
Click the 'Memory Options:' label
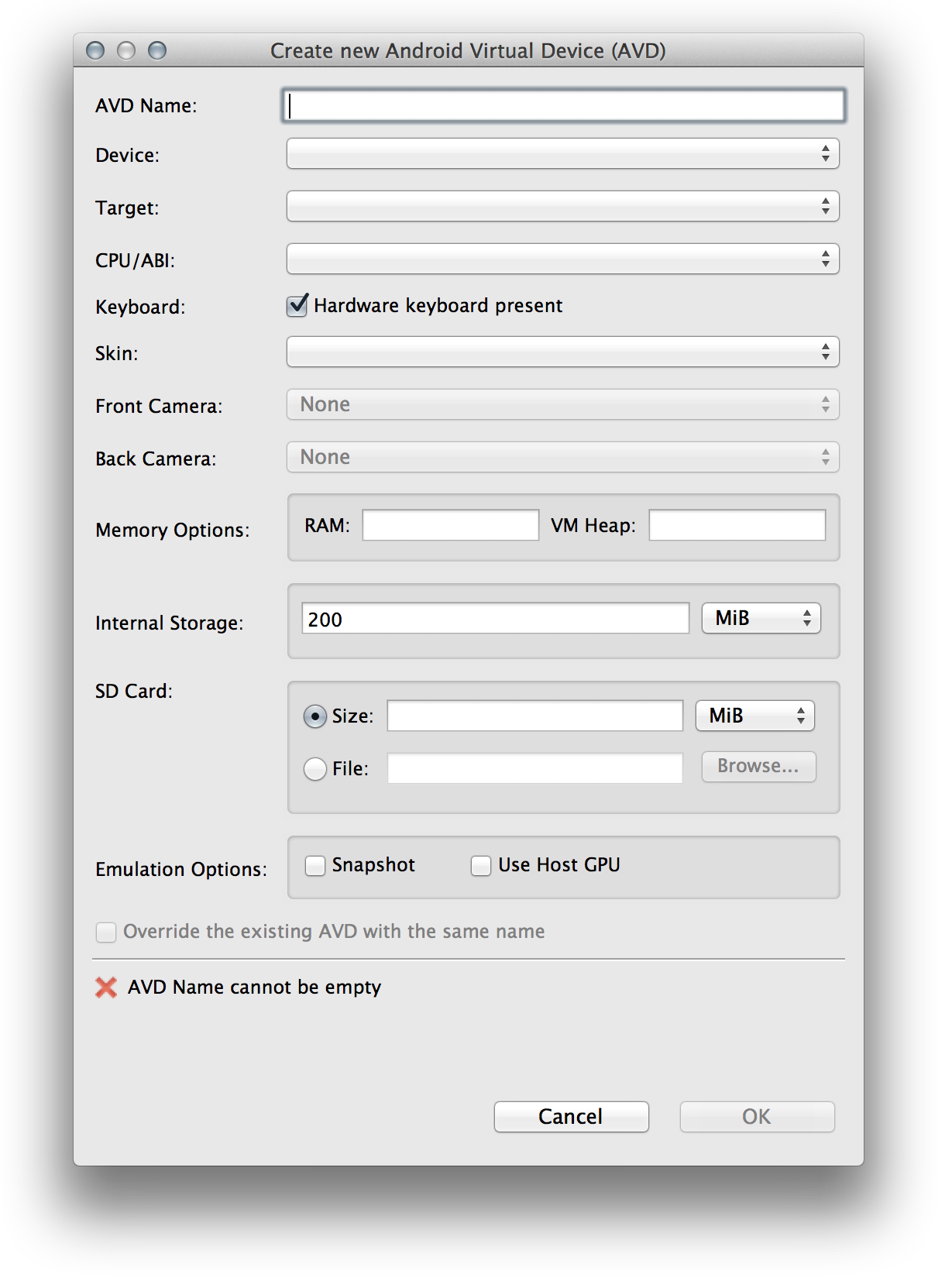coord(173,531)
